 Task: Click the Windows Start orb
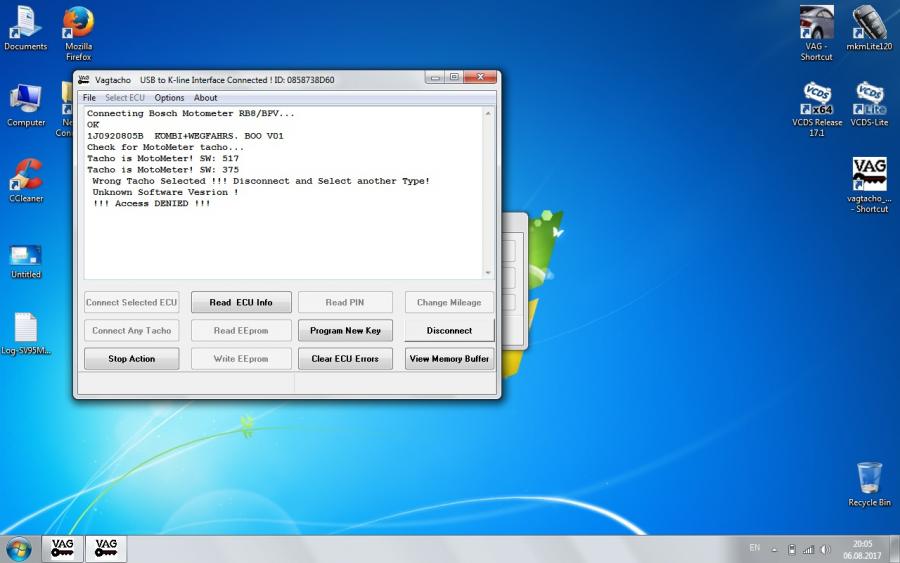click(18, 549)
